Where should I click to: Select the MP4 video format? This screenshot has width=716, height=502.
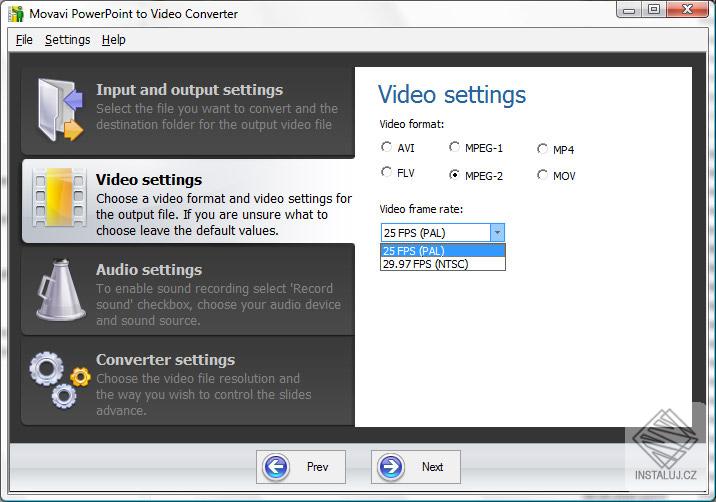[x=542, y=149]
